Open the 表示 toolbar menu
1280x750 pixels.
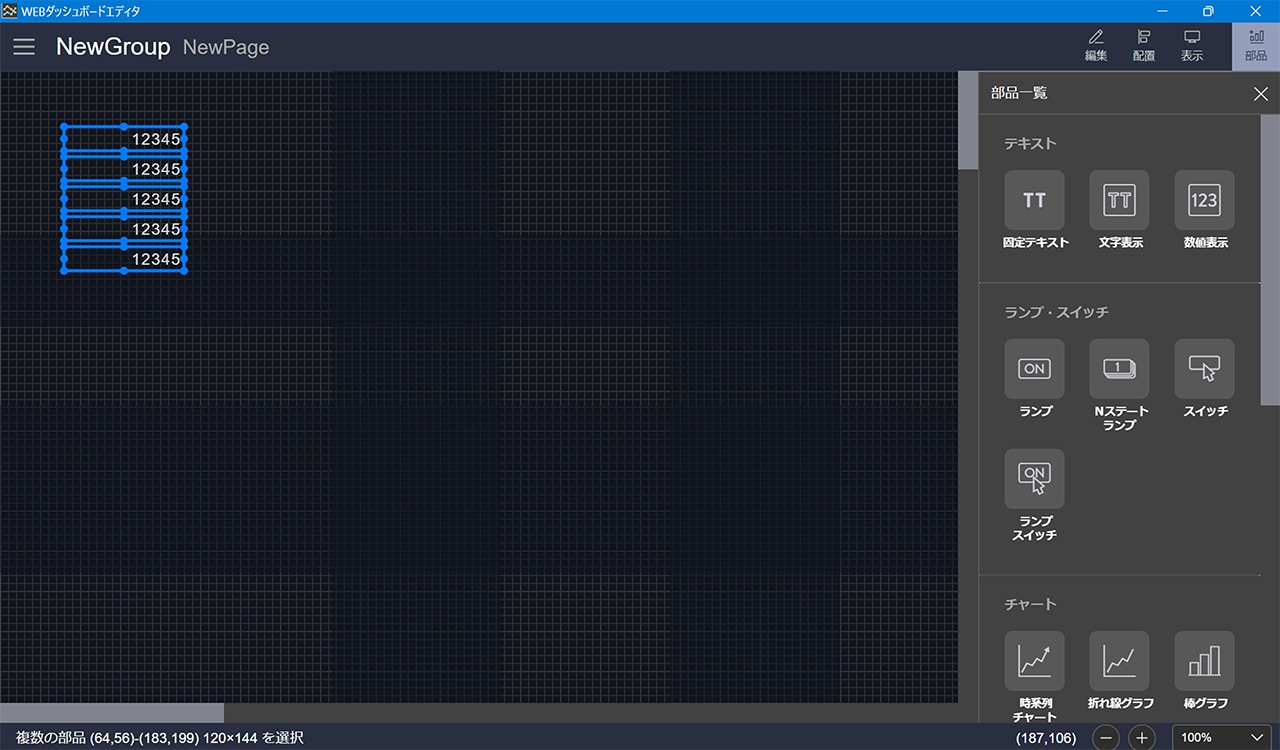1192,46
